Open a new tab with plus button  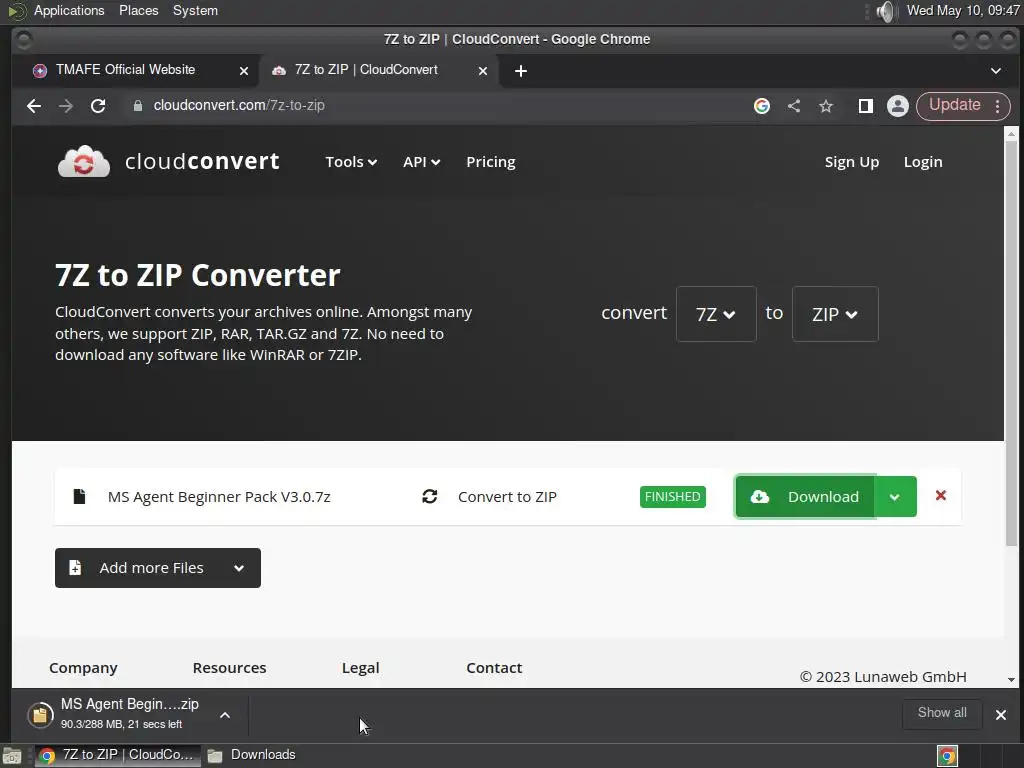(x=520, y=71)
